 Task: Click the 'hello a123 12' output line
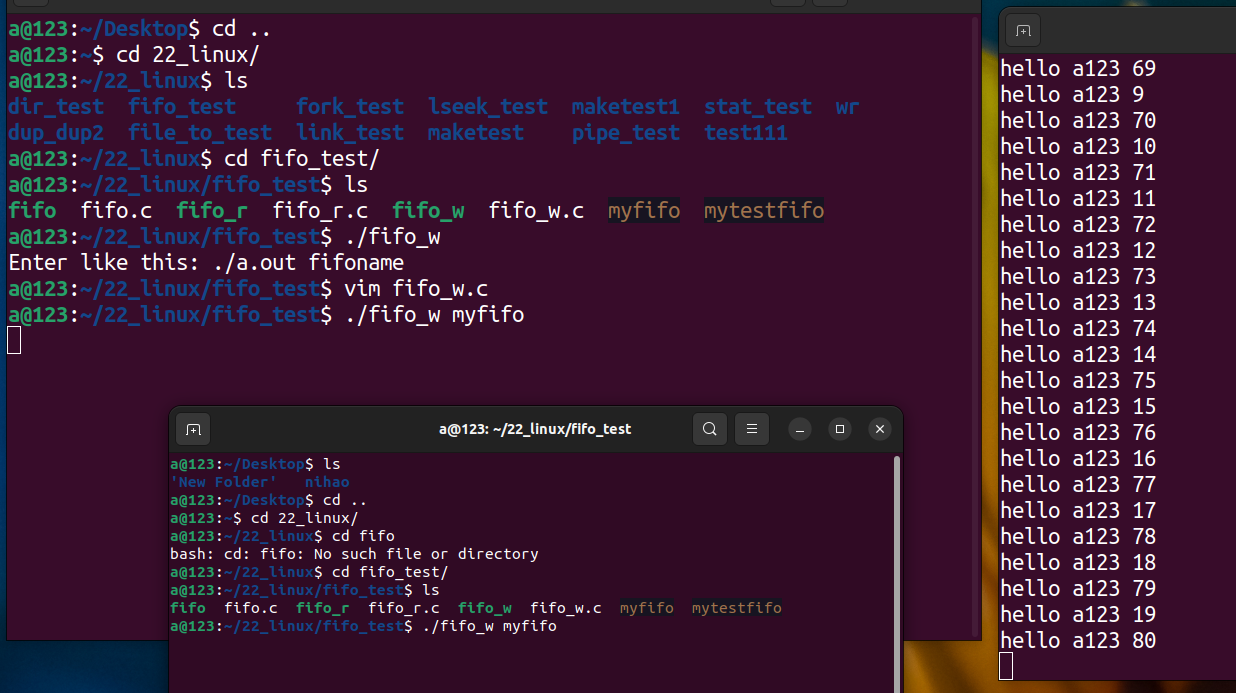click(1078, 251)
